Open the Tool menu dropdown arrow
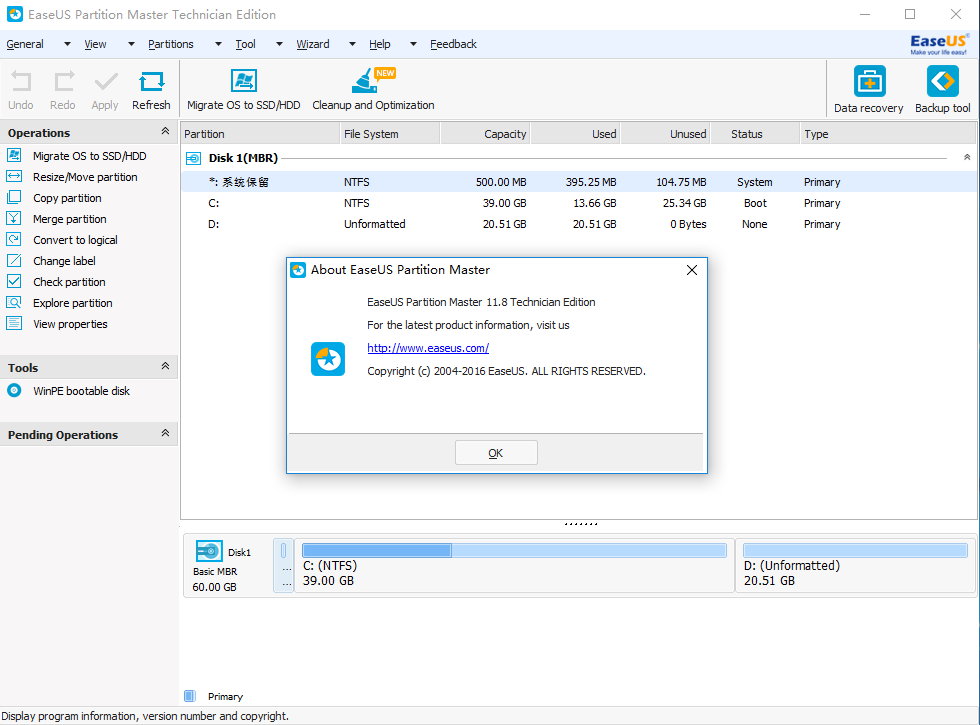980x725 pixels. (279, 44)
